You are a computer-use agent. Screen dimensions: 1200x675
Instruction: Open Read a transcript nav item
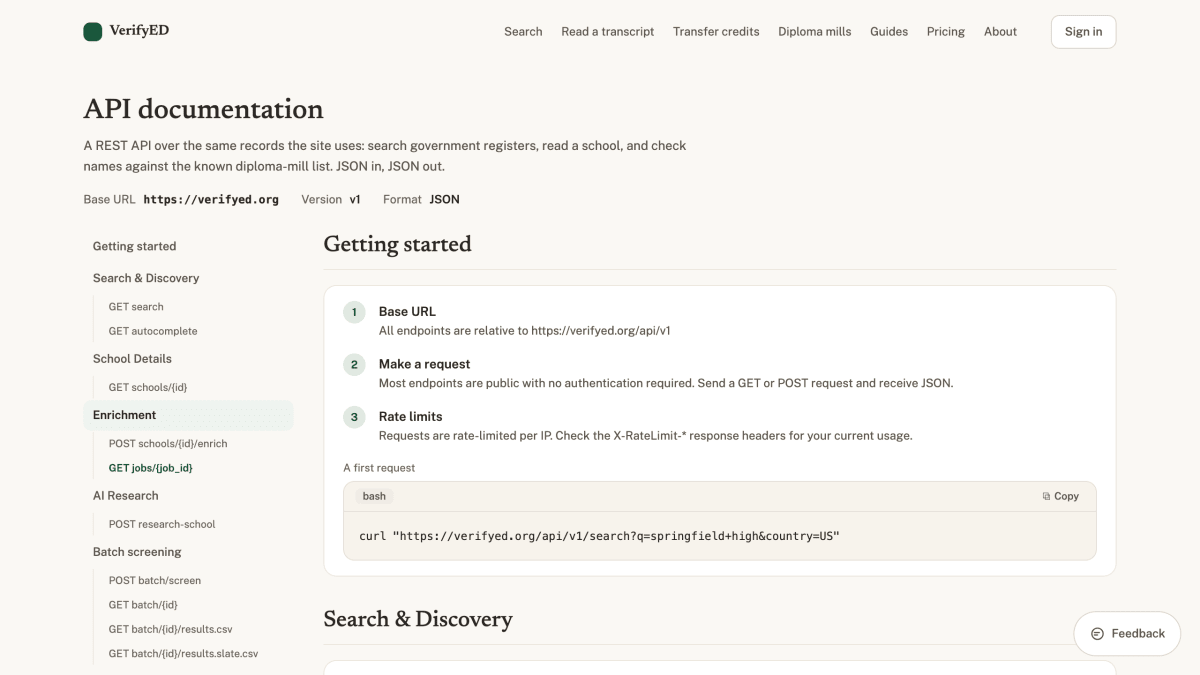[608, 32]
